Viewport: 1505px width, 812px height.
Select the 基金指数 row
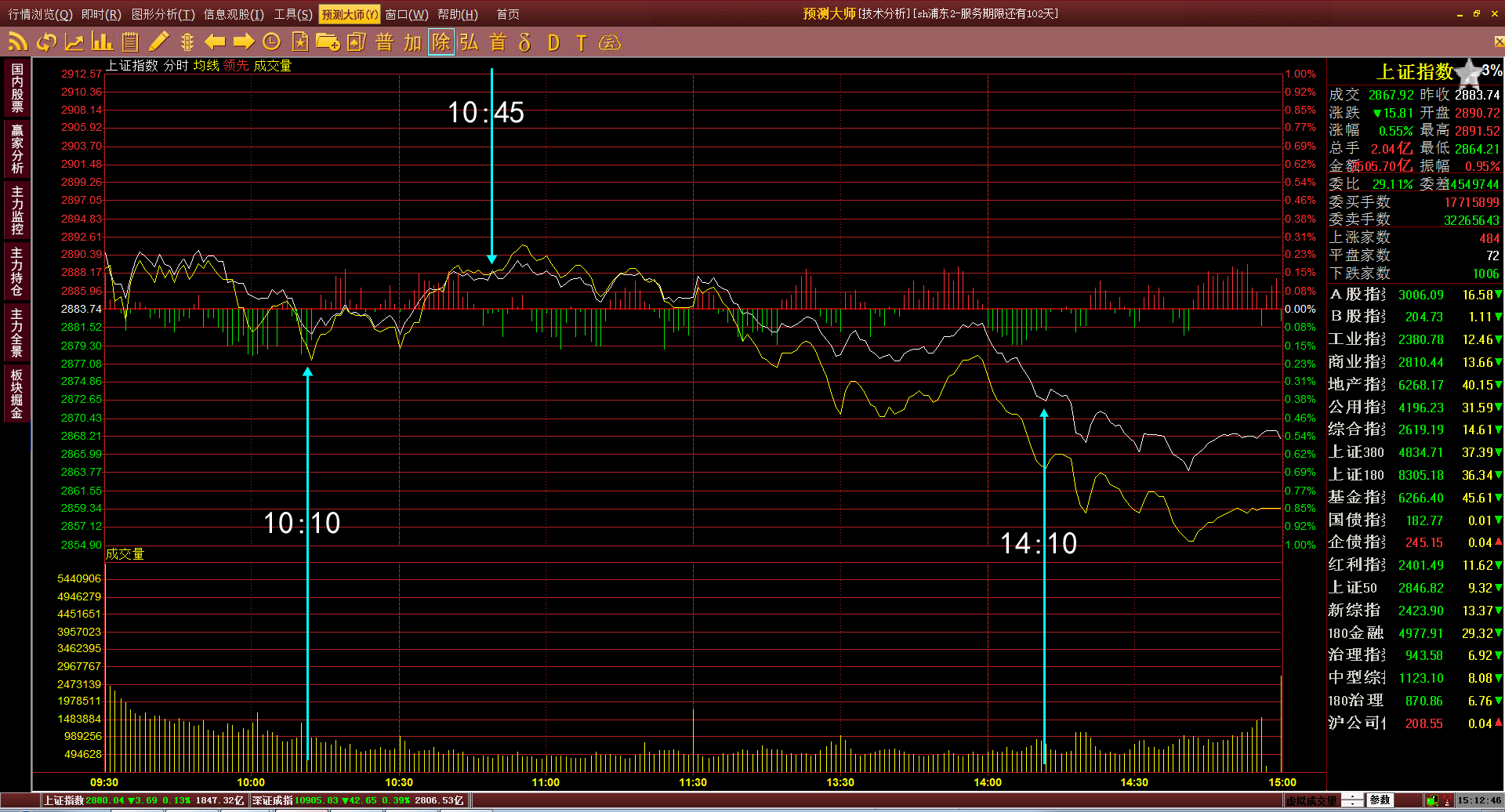[x=1416, y=498]
